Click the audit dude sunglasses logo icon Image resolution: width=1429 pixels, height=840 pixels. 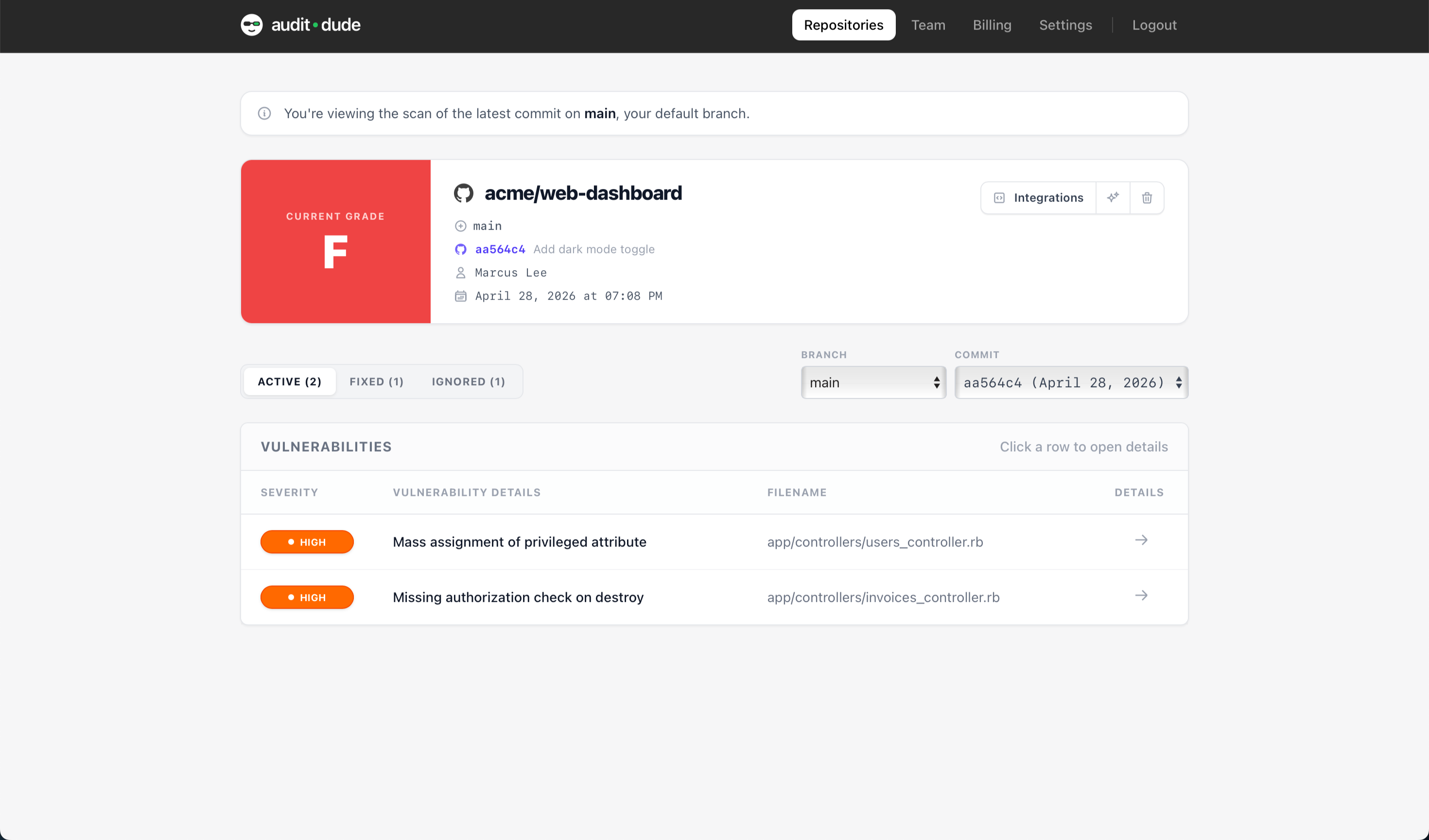251,25
